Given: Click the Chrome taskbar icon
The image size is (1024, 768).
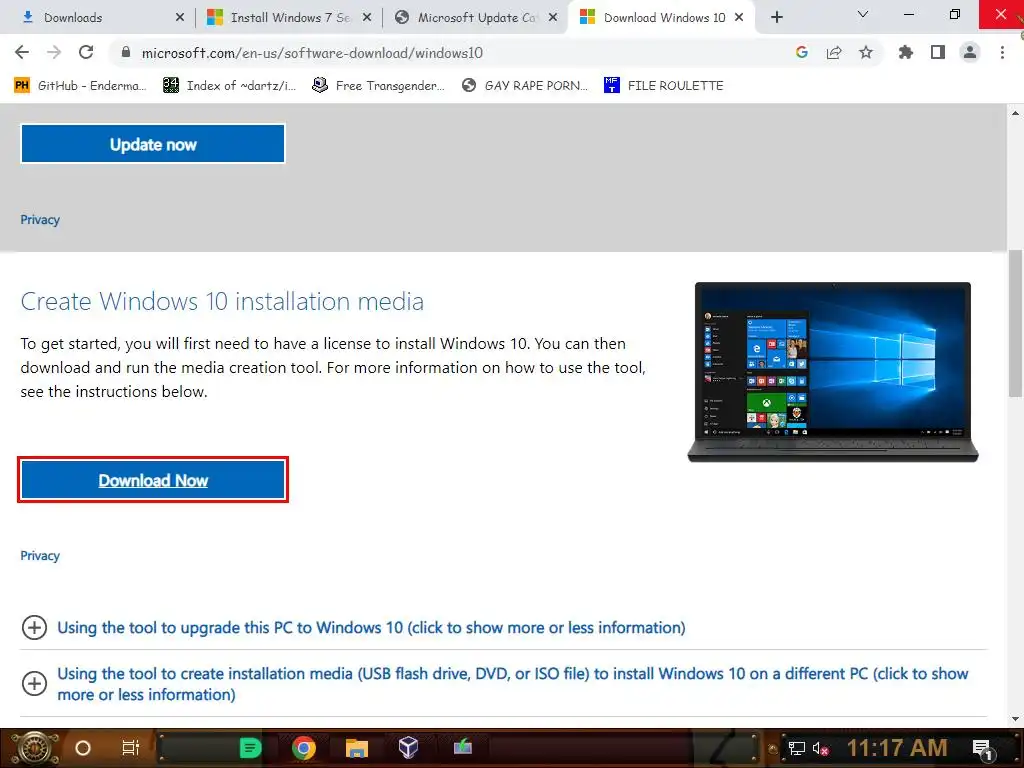Looking at the screenshot, I should pos(304,748).
